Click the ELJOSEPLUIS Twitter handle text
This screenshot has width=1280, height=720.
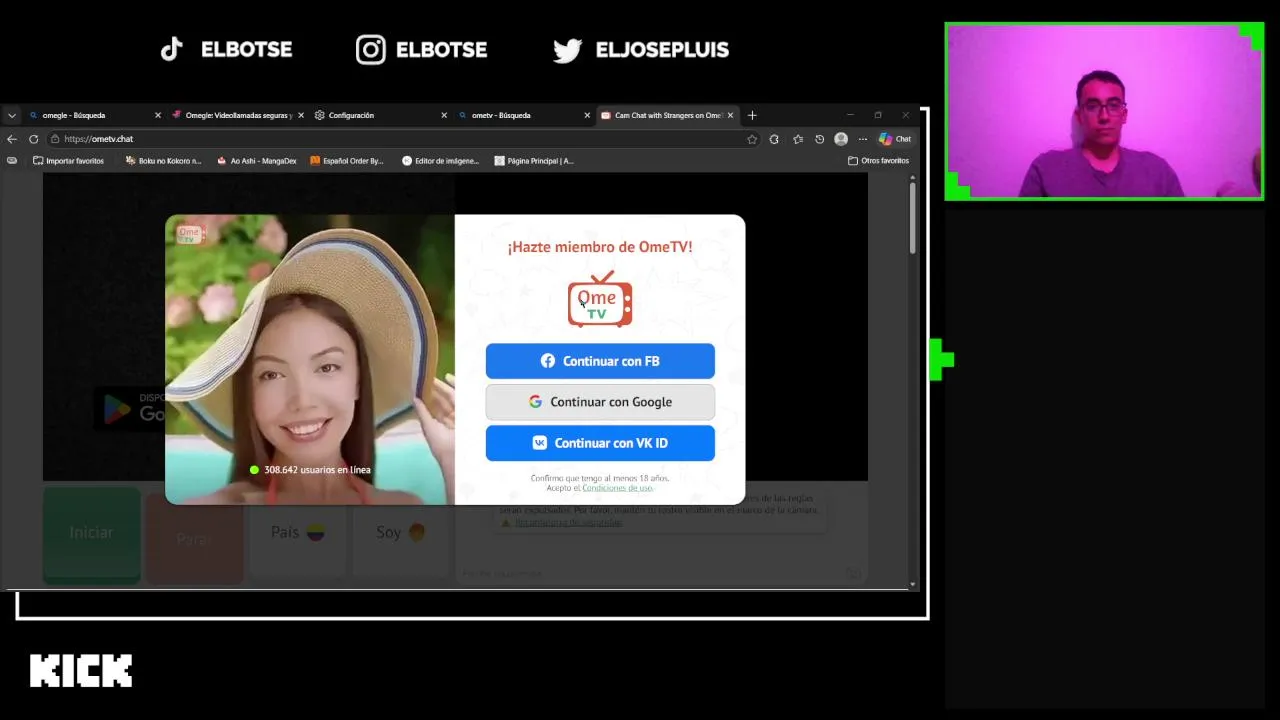(x=662, y=50)
